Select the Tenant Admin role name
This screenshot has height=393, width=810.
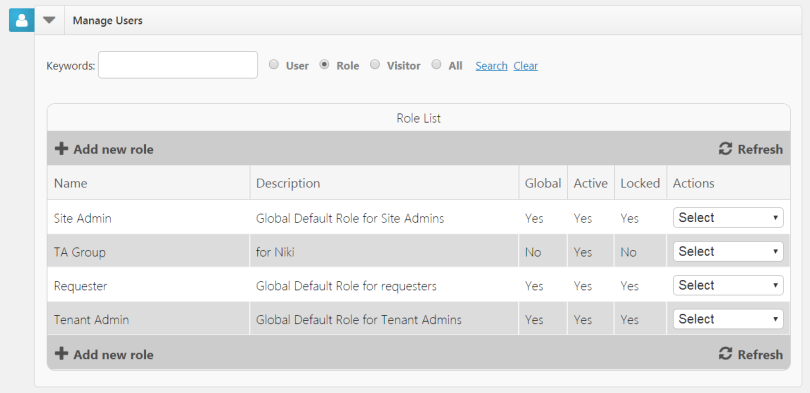coord(91,320)
